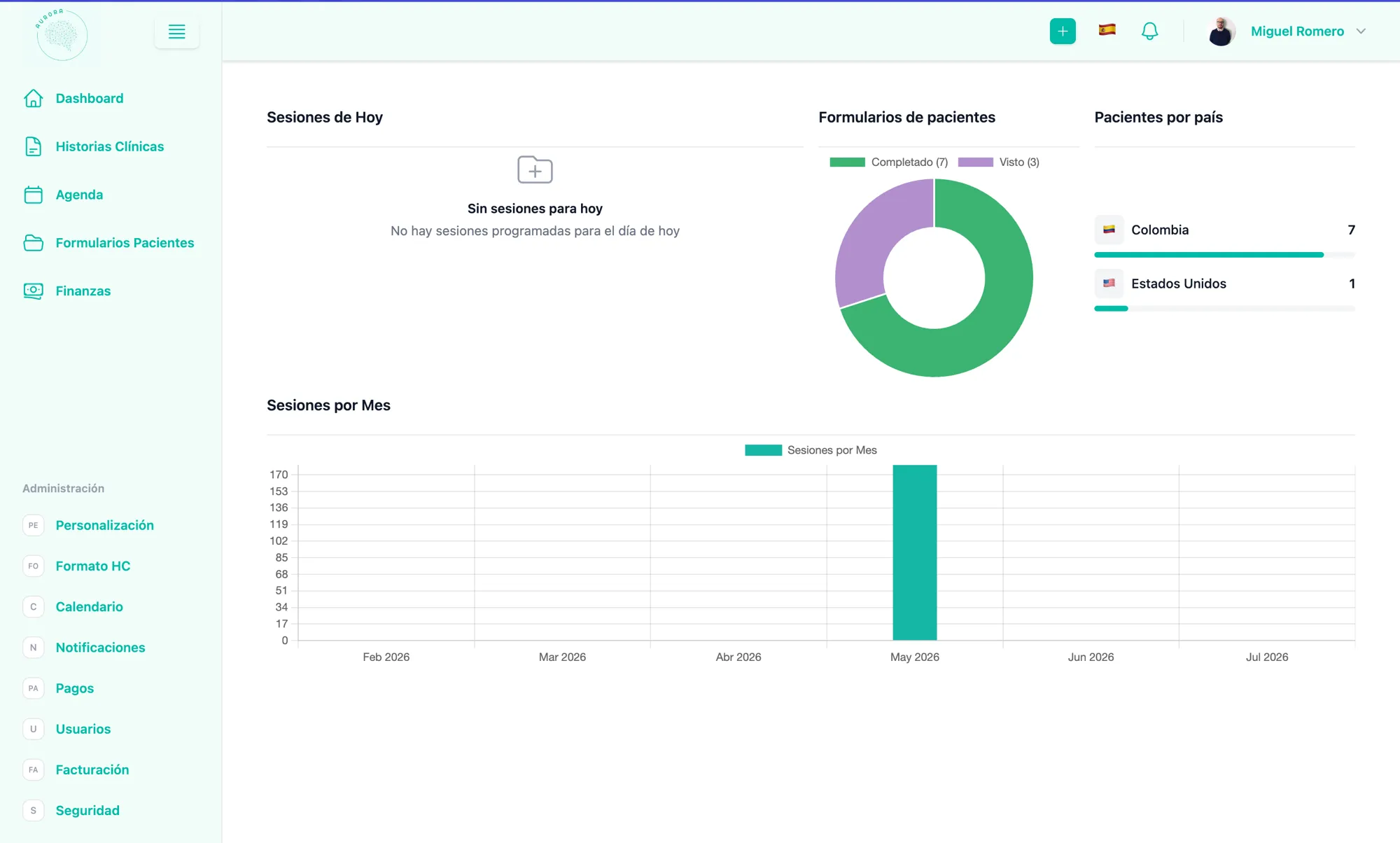Open the Spanish flag language selector
Screen dimensions: 1400x843
click(1107, 29)
